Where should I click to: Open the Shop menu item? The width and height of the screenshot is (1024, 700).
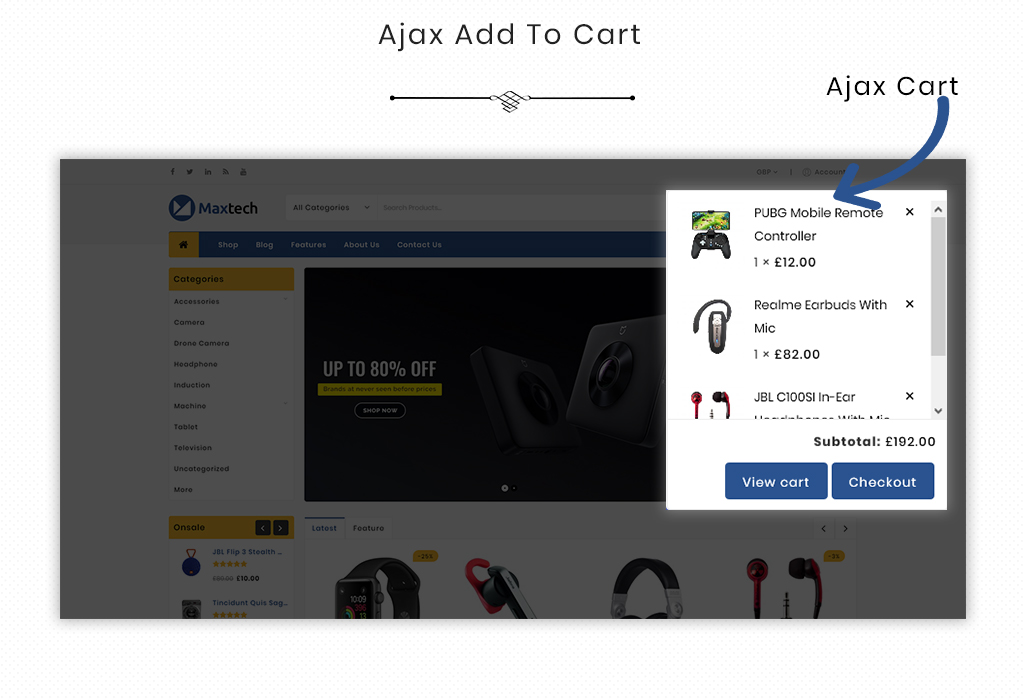228,244
